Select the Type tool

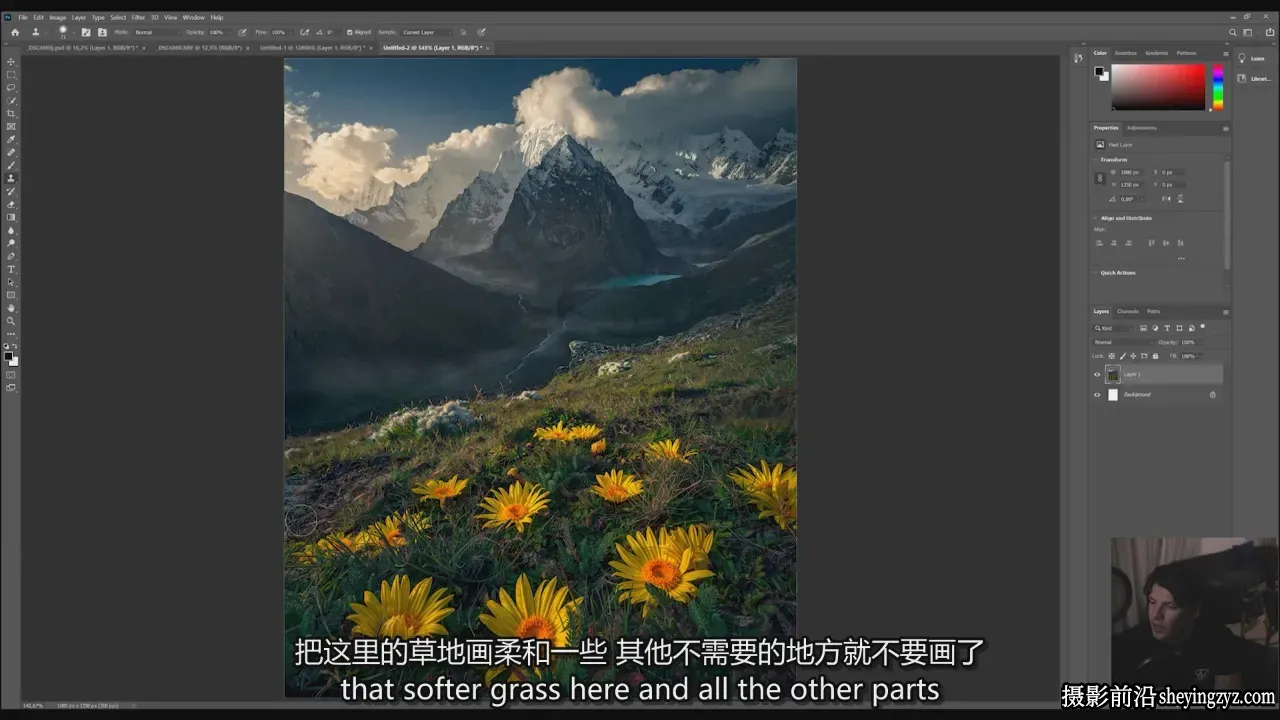11,269
